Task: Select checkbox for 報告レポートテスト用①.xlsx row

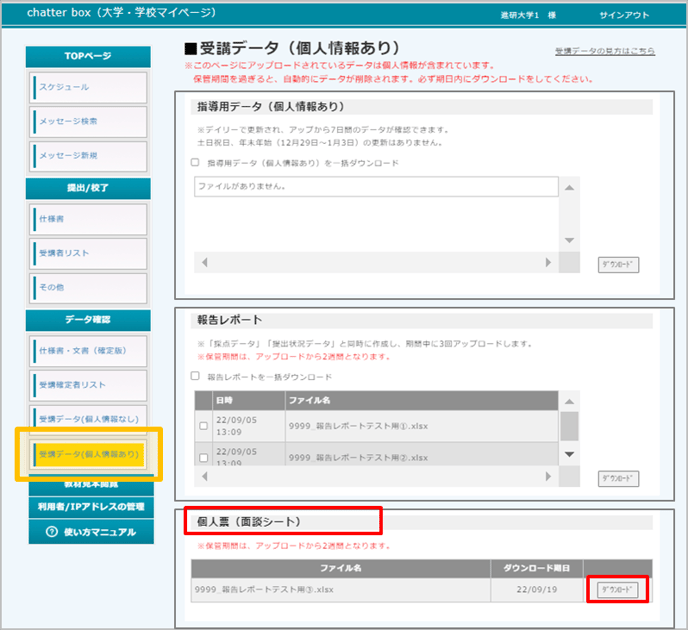Action: pos(205,426)
